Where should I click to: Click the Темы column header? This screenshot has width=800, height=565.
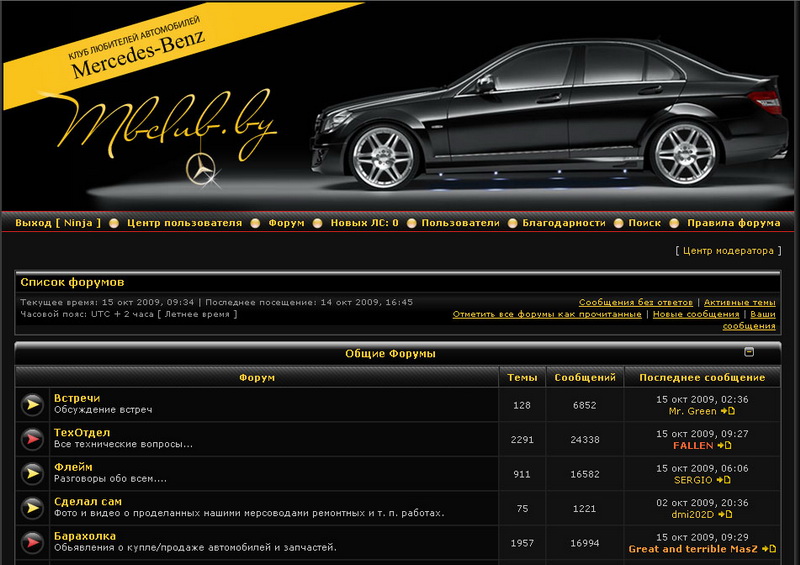522,377
